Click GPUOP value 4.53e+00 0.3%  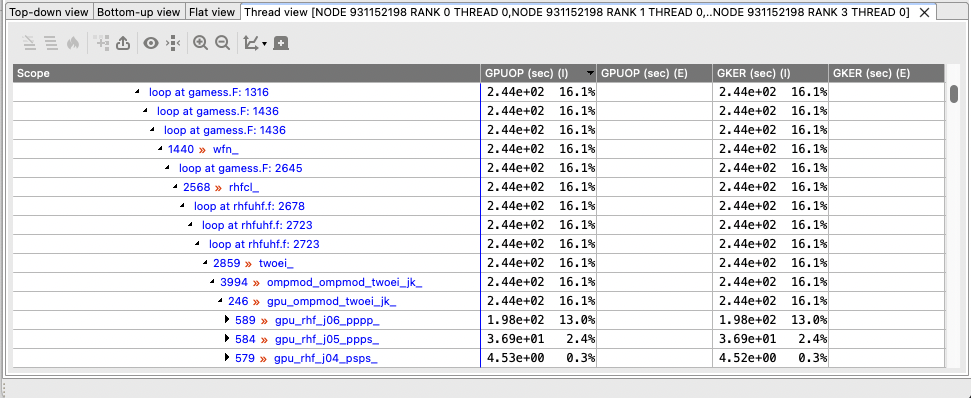tap(541, 358)
